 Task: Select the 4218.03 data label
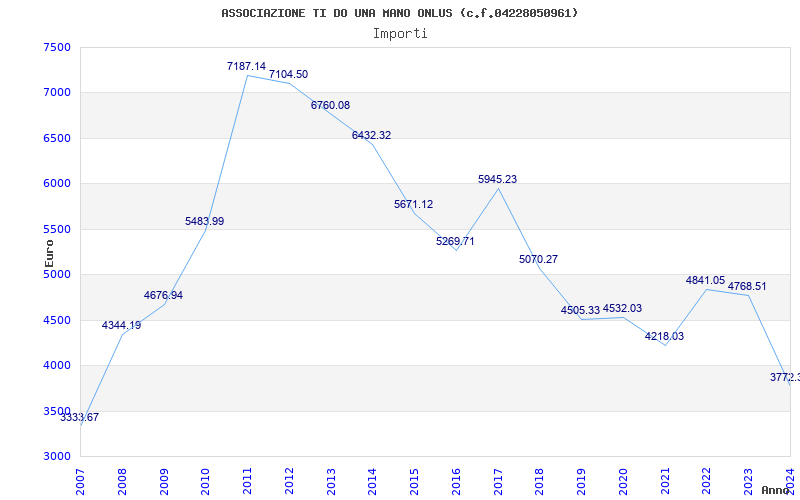coord(664,337)
